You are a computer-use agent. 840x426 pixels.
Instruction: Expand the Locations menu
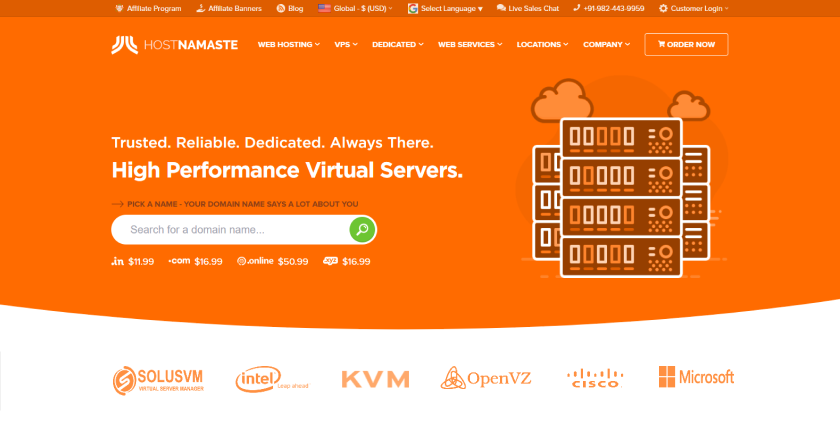tap(542, 44)
